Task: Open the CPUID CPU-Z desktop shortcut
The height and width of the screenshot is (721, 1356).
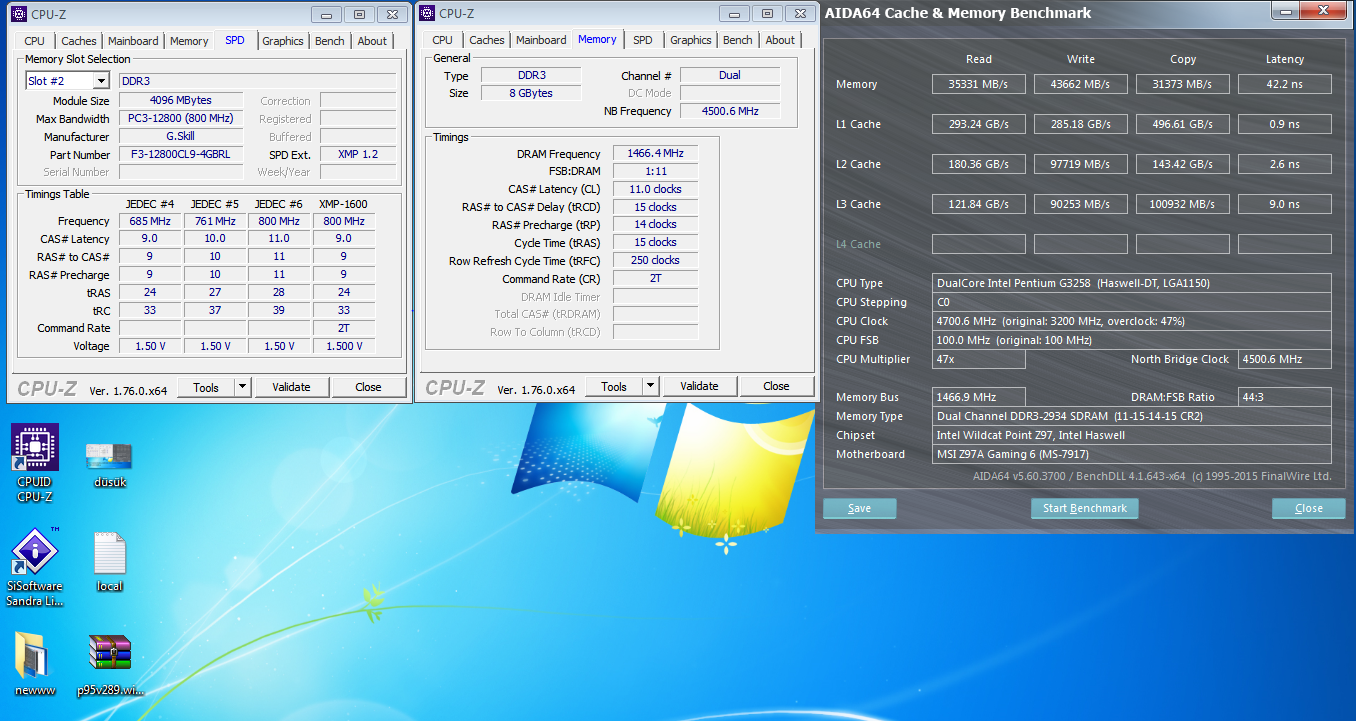Action: click(x=34, y=462)
